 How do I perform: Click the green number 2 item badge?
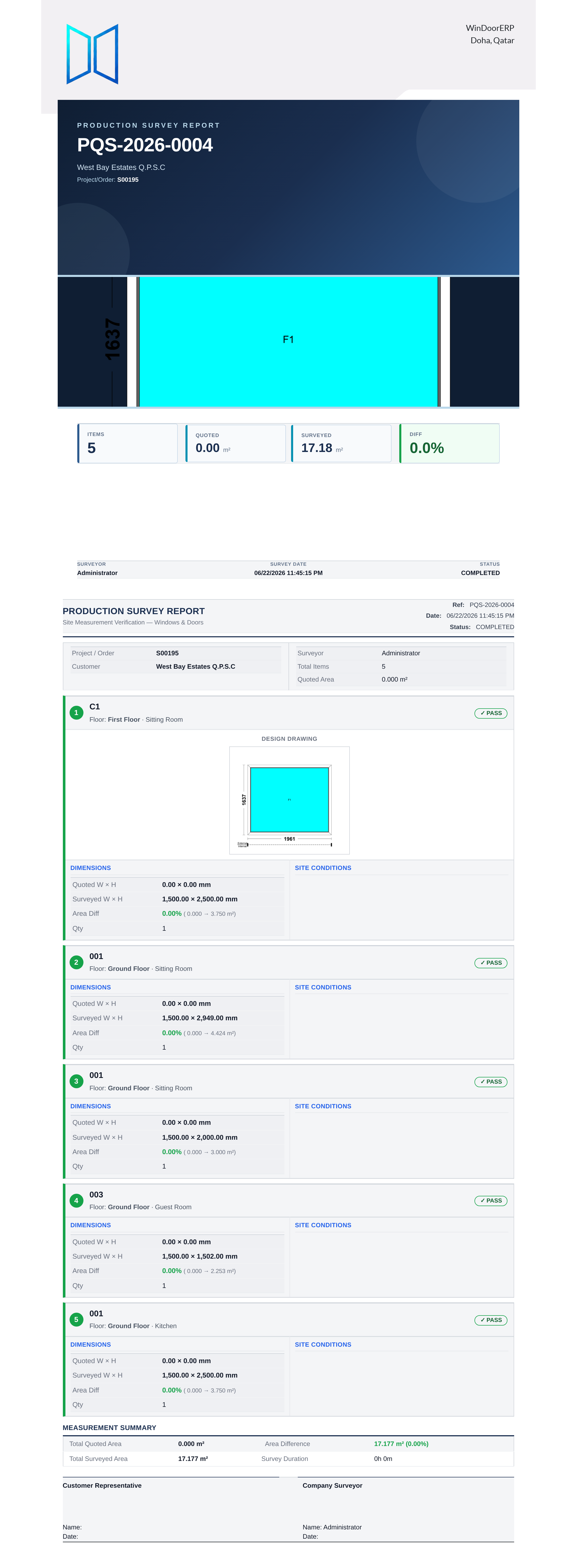pyautogui.click(x=76, y=962)
